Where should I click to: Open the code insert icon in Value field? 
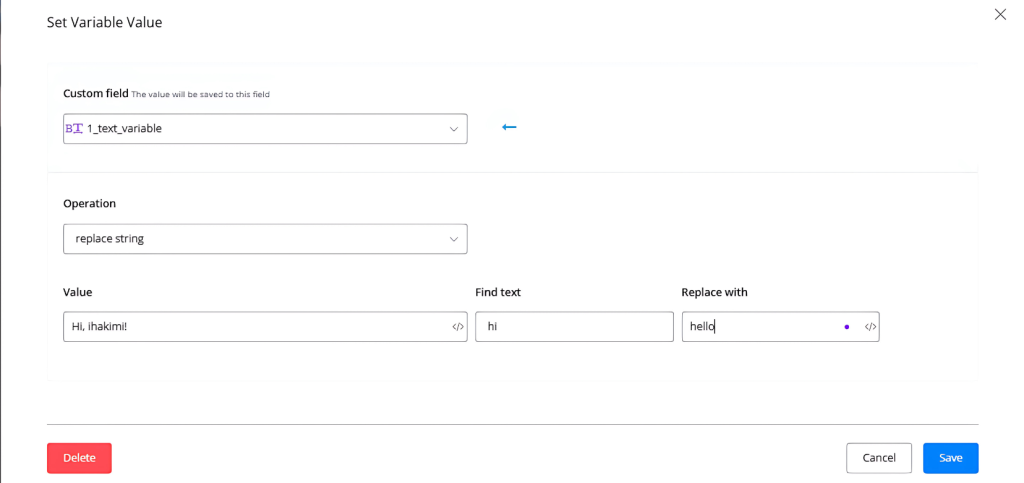click(x=457, y=327)
